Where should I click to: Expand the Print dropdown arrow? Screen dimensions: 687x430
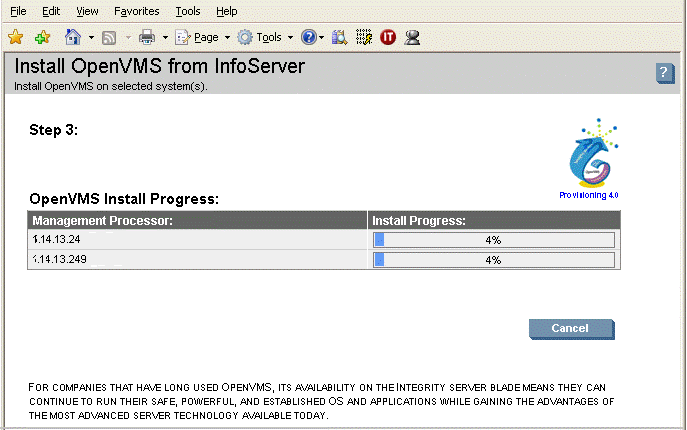pyautogui.click(x=165, y=38)
